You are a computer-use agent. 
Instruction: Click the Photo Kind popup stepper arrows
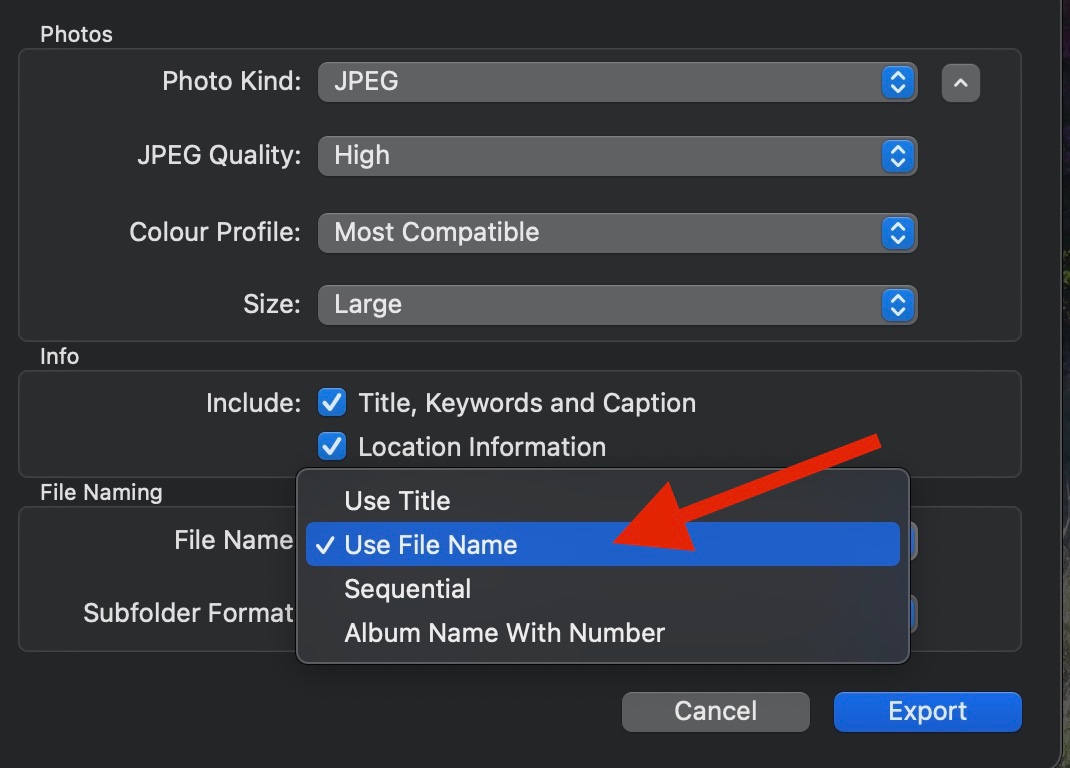click(898, 82)
